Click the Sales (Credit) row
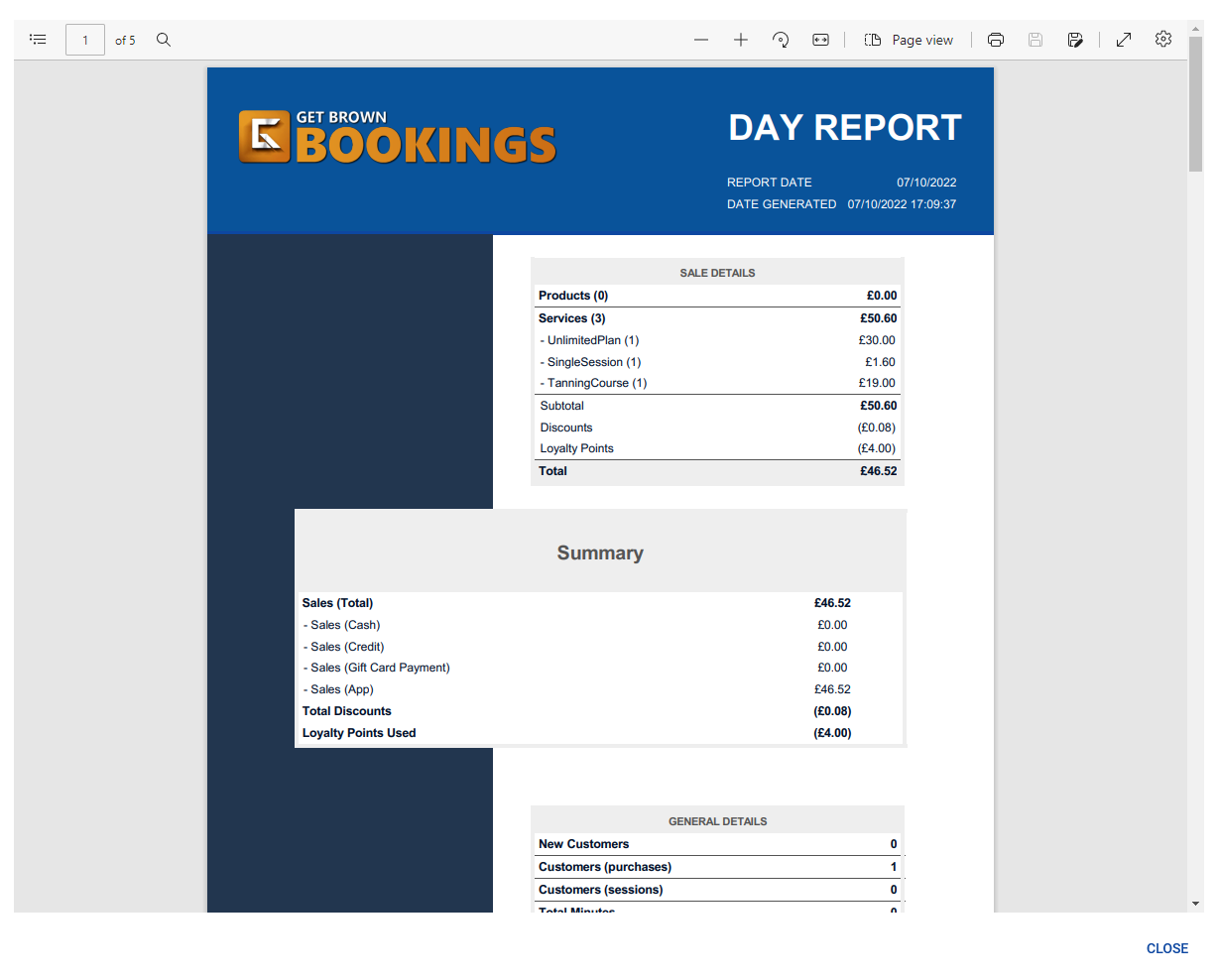This screenshot has width=1219, height=980. pos(599,647)
